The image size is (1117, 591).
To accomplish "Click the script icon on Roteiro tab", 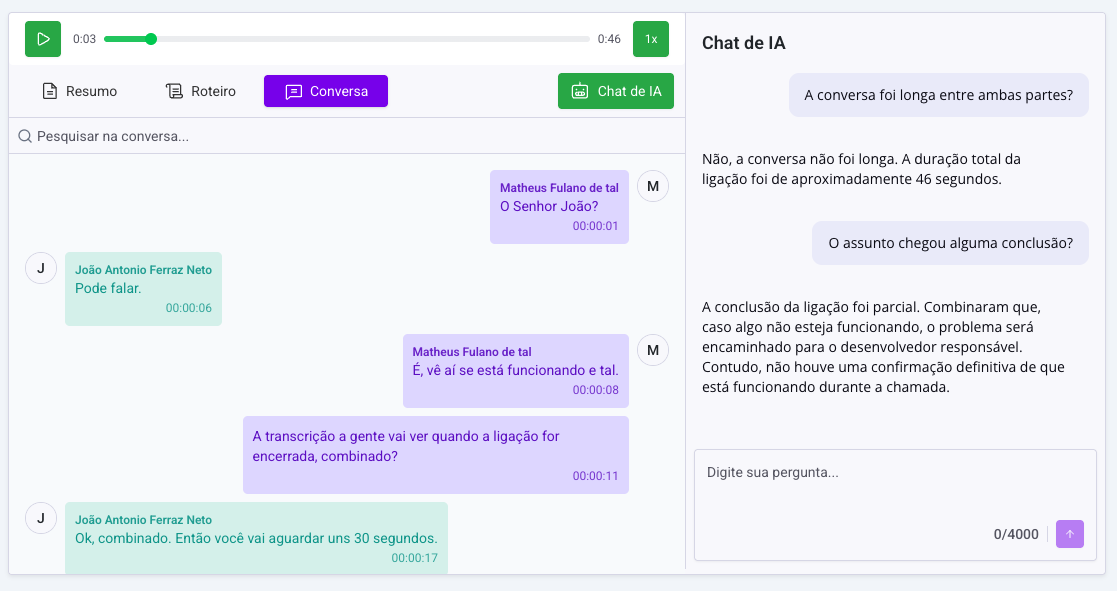I will click(x=174, y=91).
